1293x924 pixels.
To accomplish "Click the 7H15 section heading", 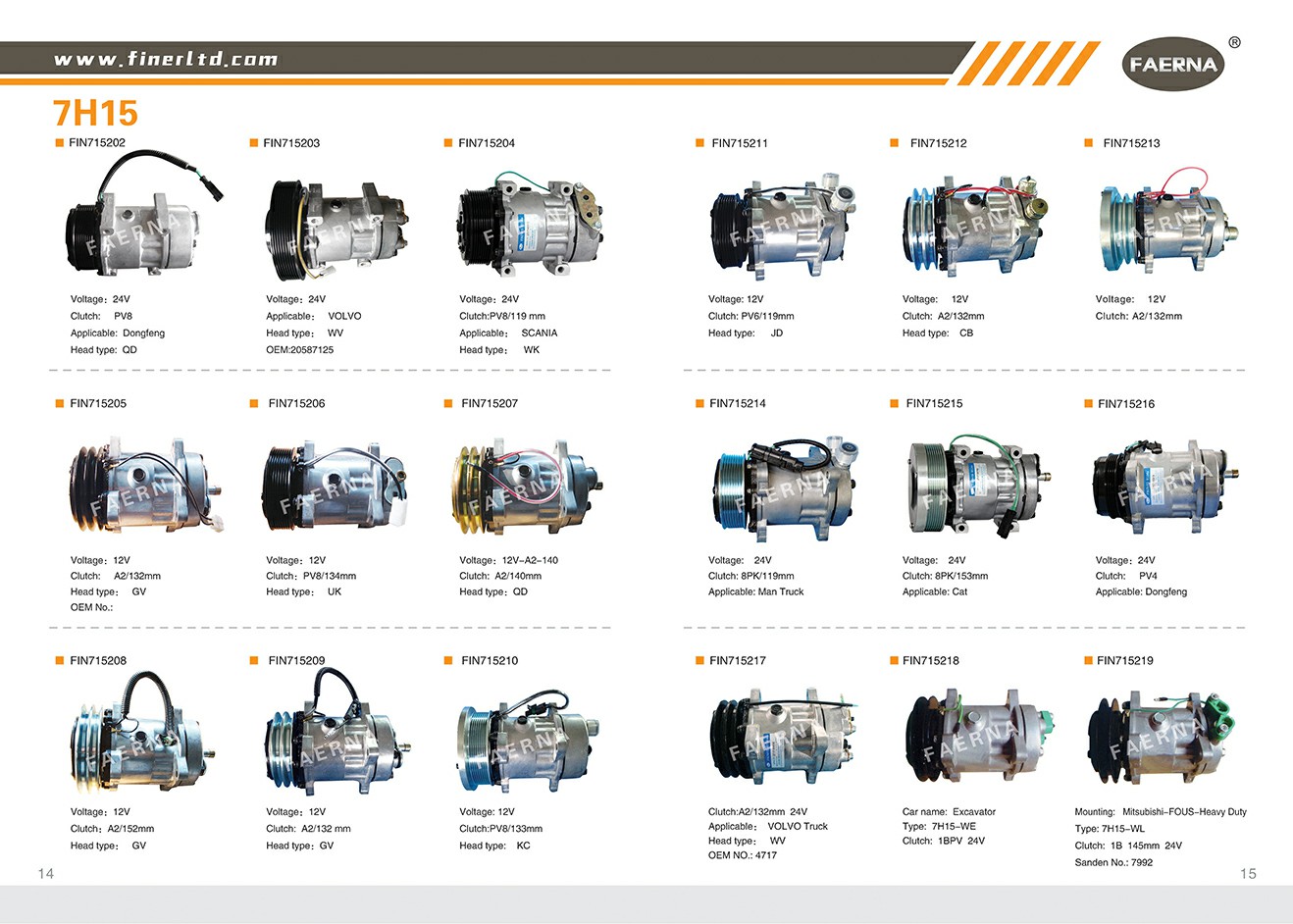I will click(x=95, y=113).
